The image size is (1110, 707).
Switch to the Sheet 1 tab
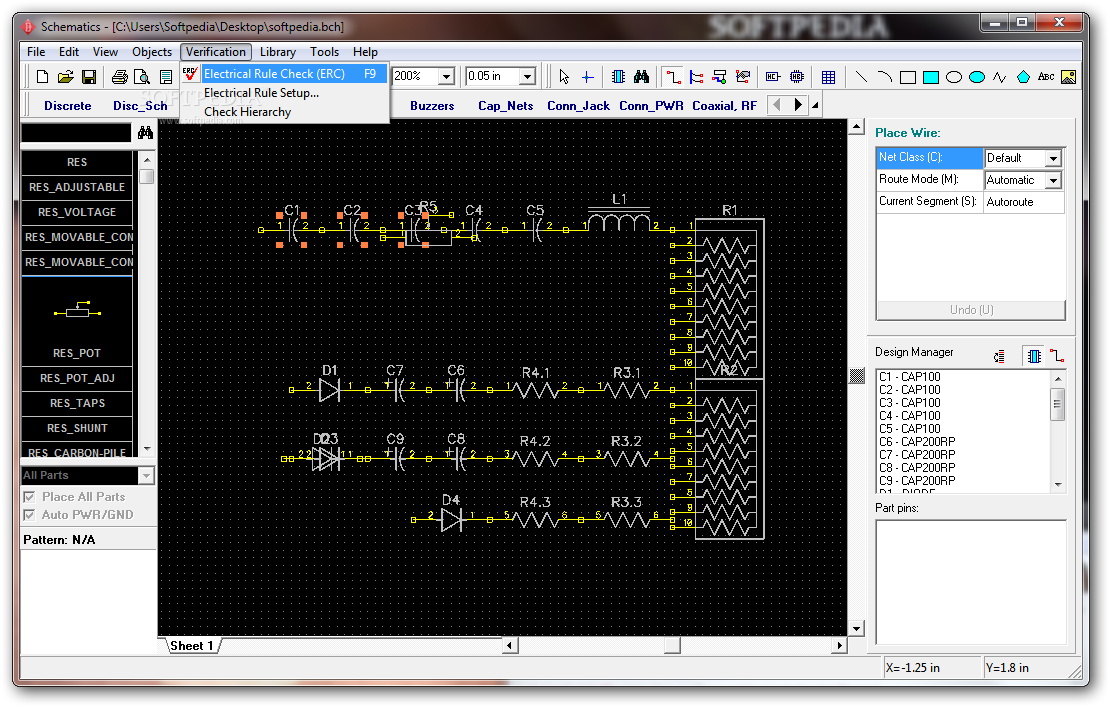tap(192, 645)
